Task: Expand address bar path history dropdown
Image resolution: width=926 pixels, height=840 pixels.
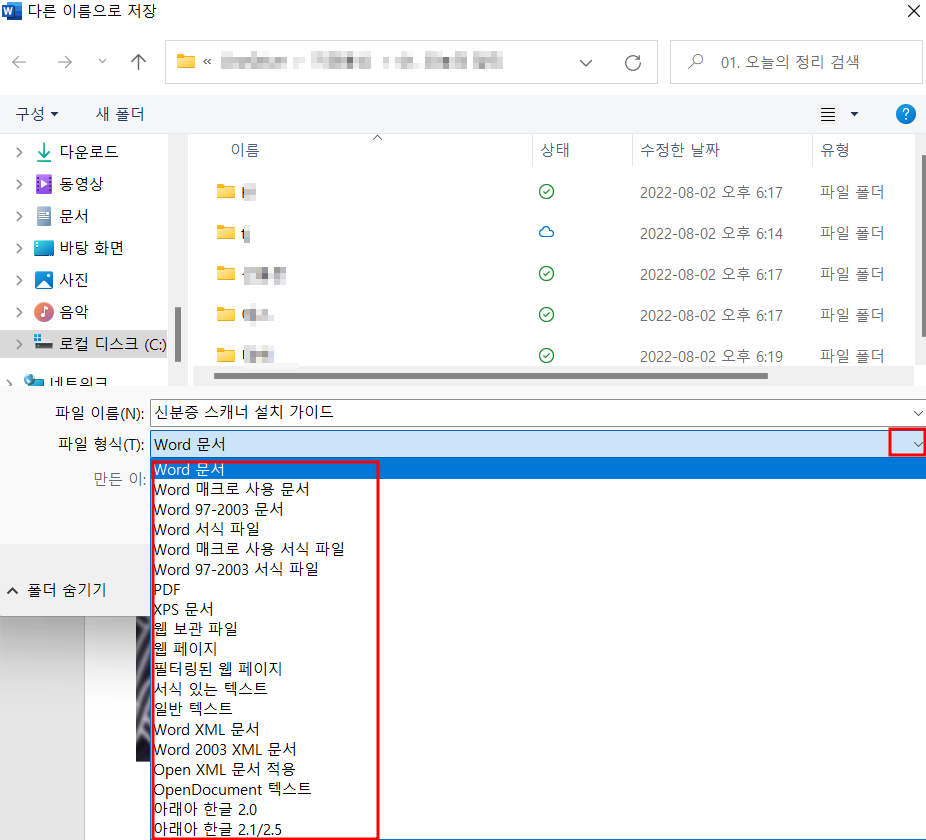Action: tap(585, 63)
